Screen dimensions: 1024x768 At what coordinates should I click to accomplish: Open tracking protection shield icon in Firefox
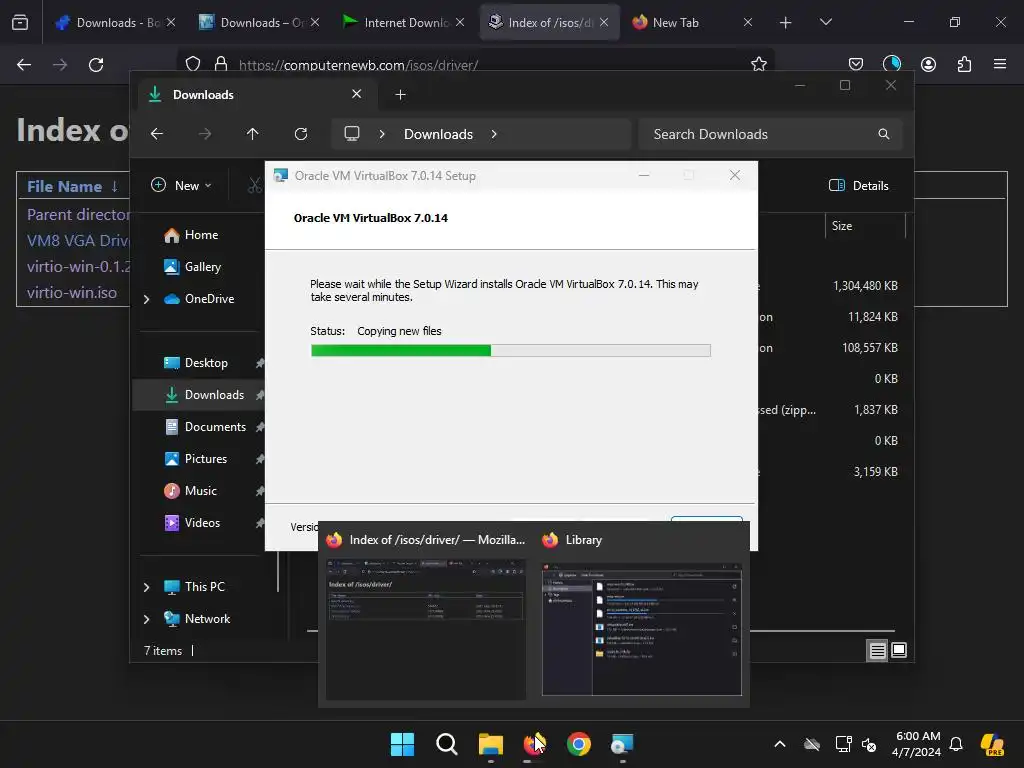tap(193, 64)
